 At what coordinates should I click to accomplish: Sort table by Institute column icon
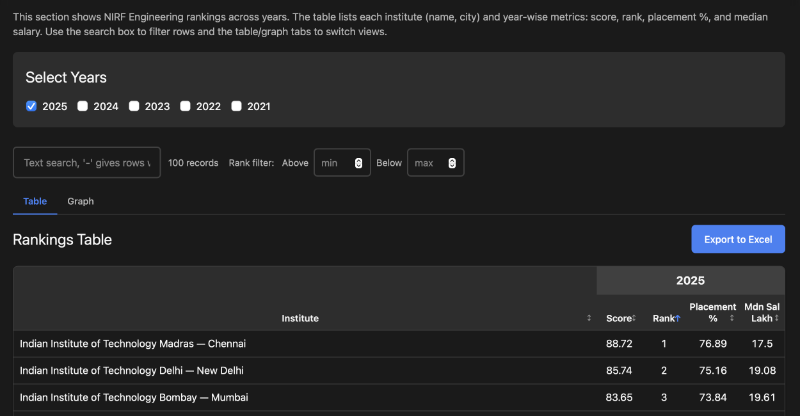coord(588,318)
